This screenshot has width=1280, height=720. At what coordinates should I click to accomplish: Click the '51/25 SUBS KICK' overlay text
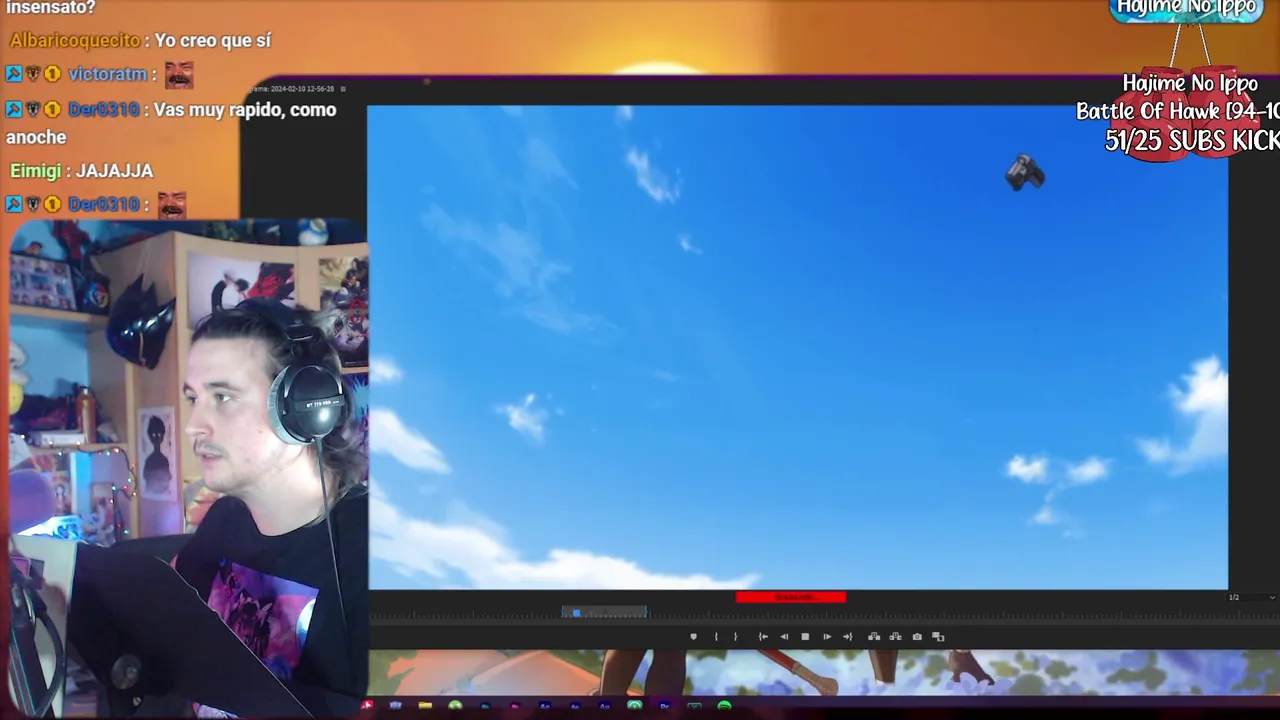point(1192,141)
